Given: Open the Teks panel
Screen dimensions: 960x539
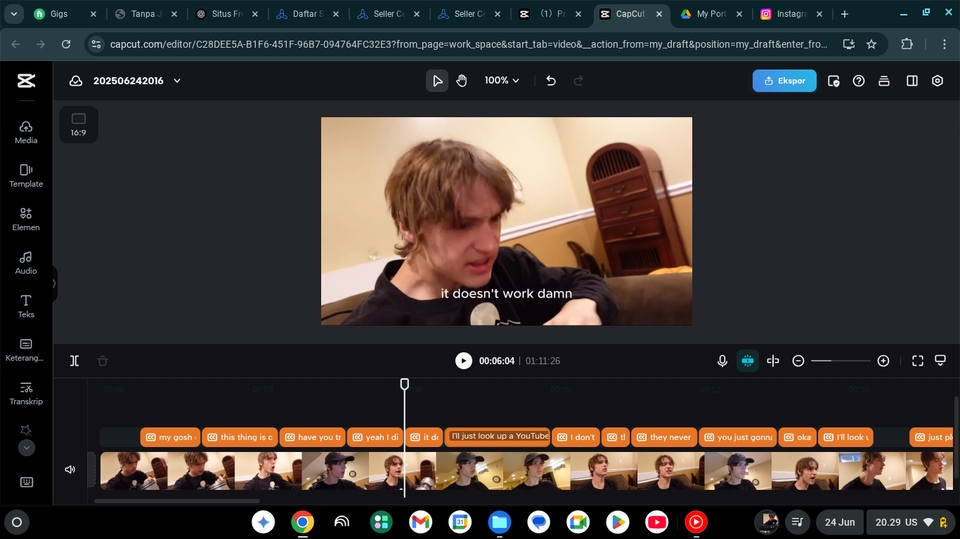Looking at the screenshot, I should [x=26, y=306].
